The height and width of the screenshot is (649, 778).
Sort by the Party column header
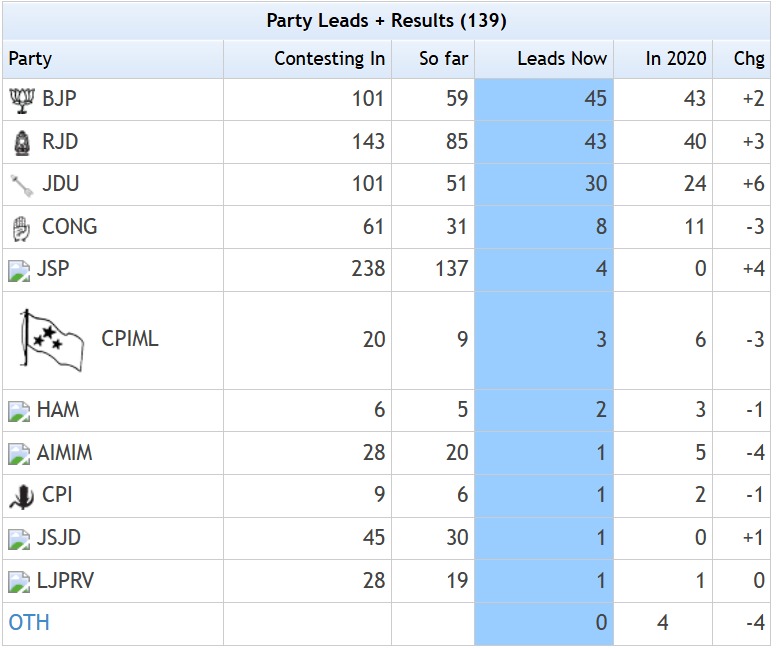click(31, 59)
